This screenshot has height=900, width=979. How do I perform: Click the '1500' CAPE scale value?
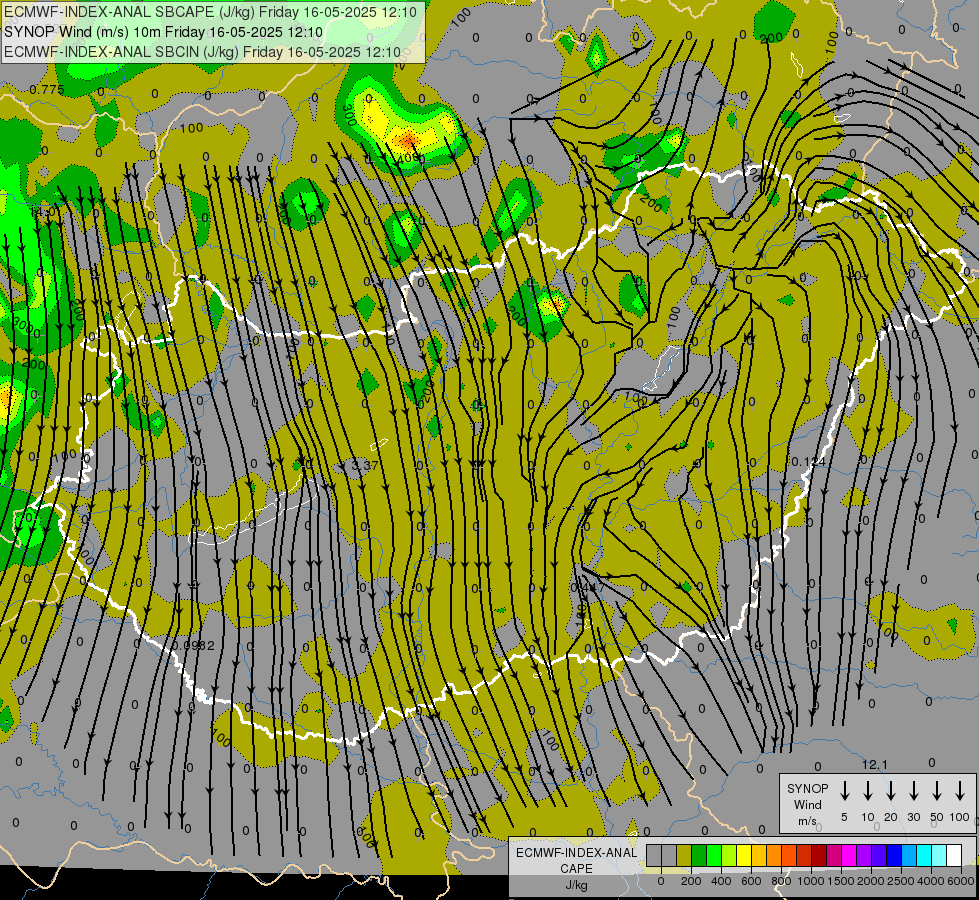point(841,881)
